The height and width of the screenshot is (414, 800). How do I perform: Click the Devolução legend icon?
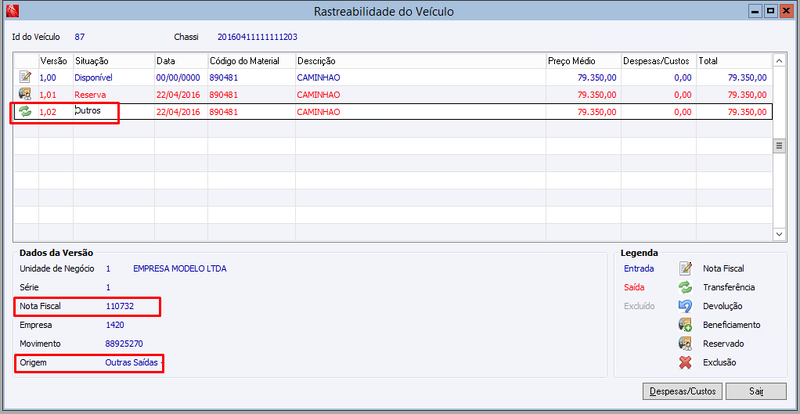[685, 306]
